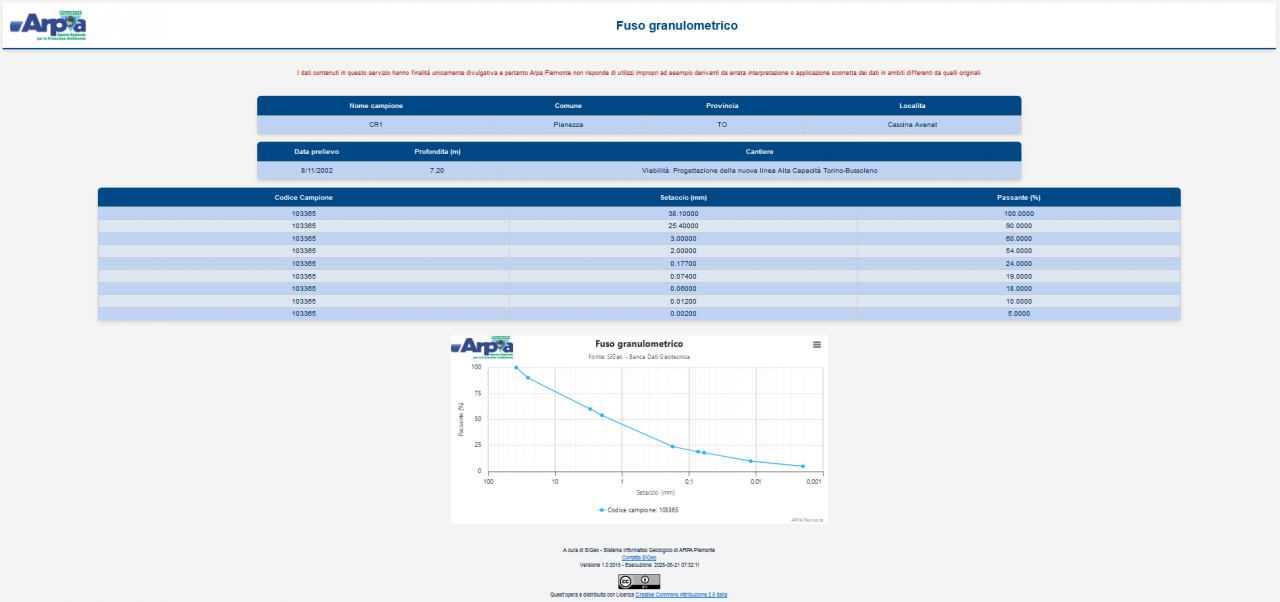Click the Nome campione column header
The height and width of the screenshot is (602, 1280).
376,105
